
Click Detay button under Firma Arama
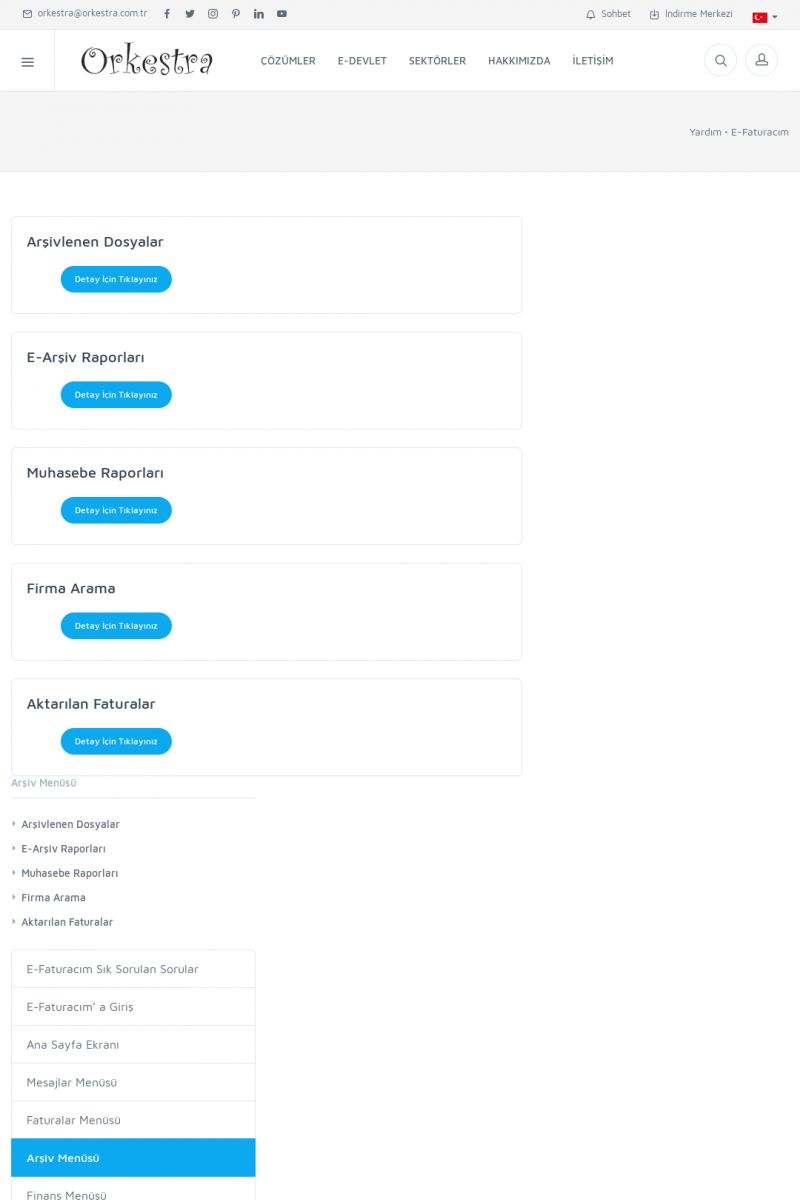[116, 626]
